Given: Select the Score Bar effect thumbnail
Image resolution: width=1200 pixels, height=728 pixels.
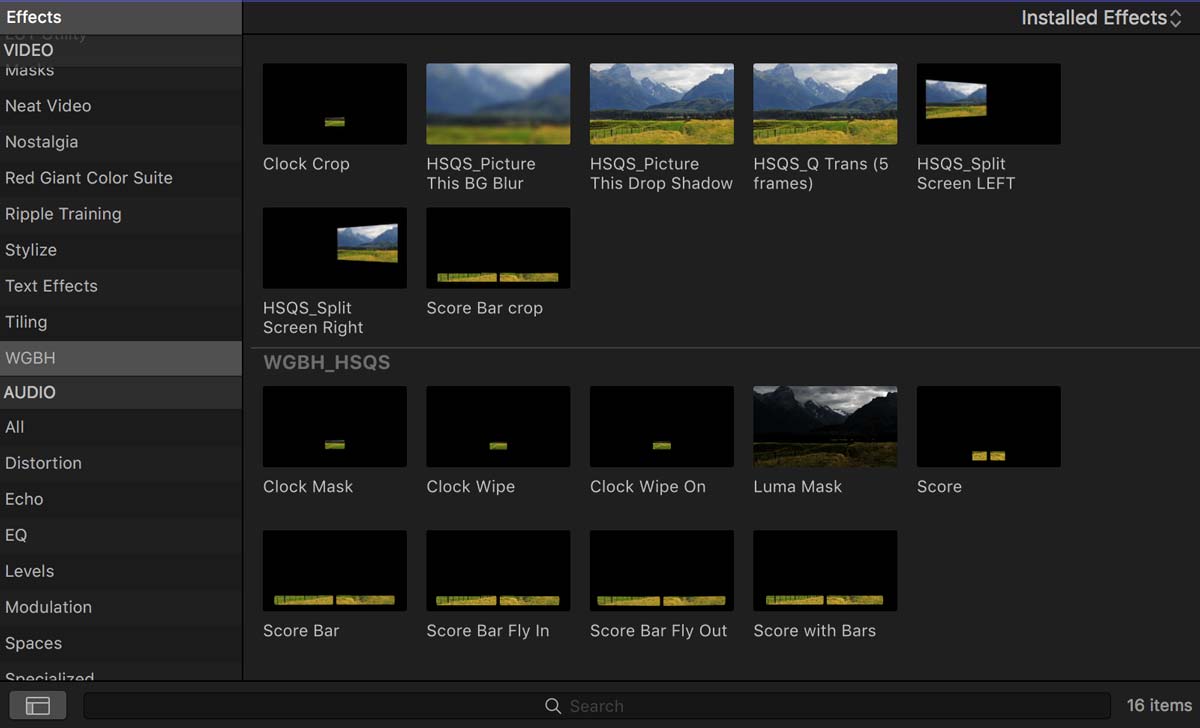Looking at the screenshot, I should tap(334, 571).
